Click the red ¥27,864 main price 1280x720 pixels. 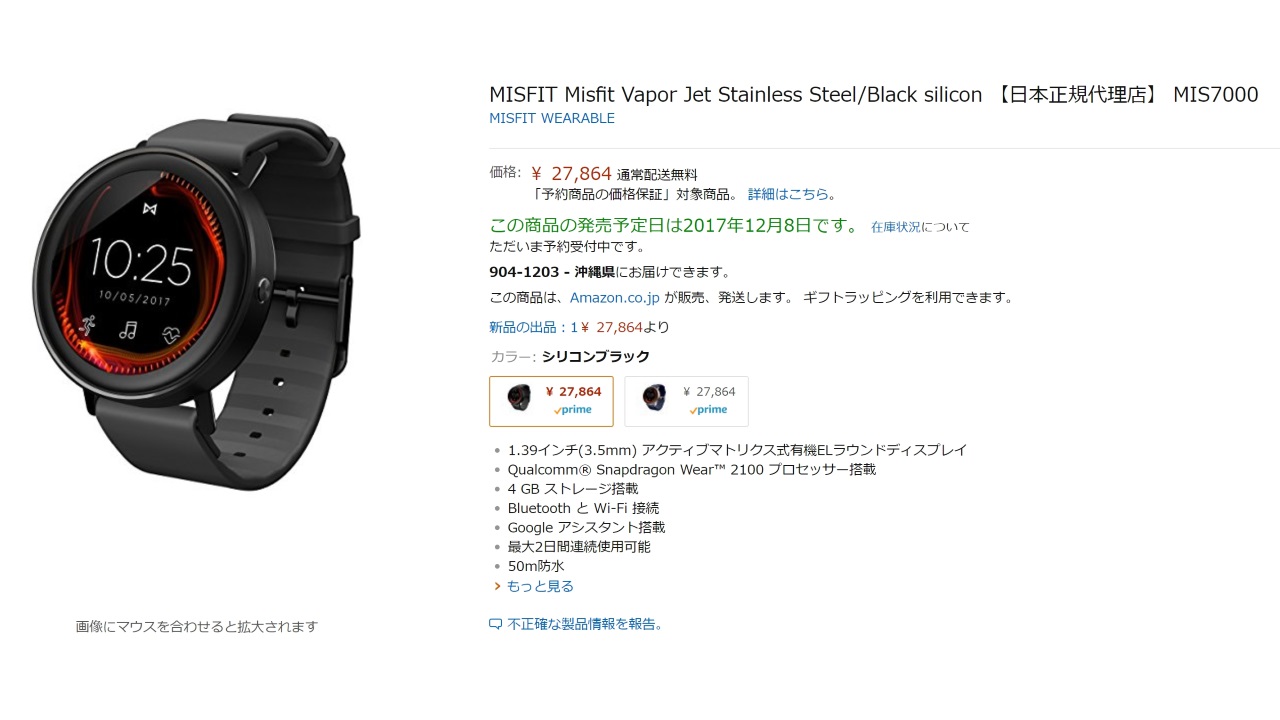click(571, 174)
